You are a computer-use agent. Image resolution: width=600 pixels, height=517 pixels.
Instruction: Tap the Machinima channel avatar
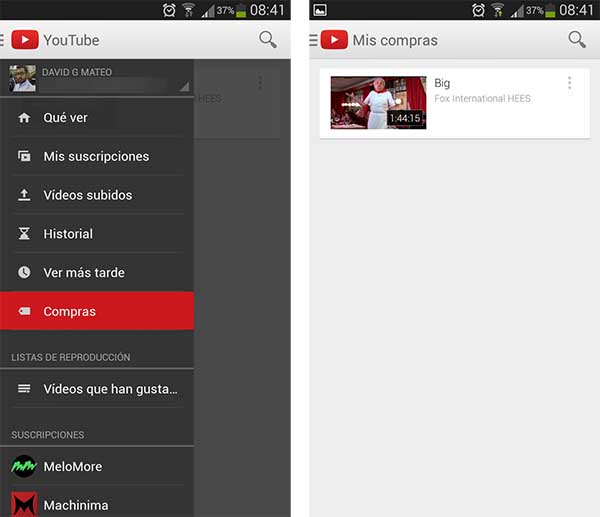24,504
